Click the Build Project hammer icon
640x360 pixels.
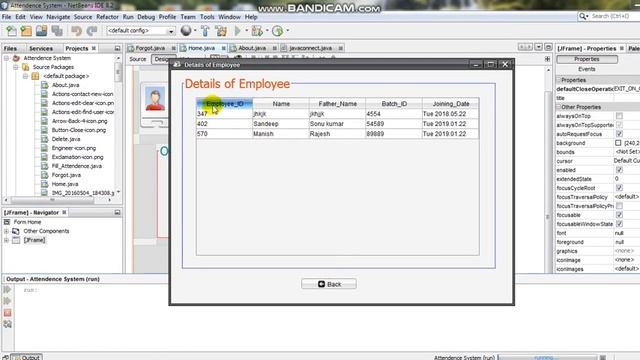tap(205, 31)
